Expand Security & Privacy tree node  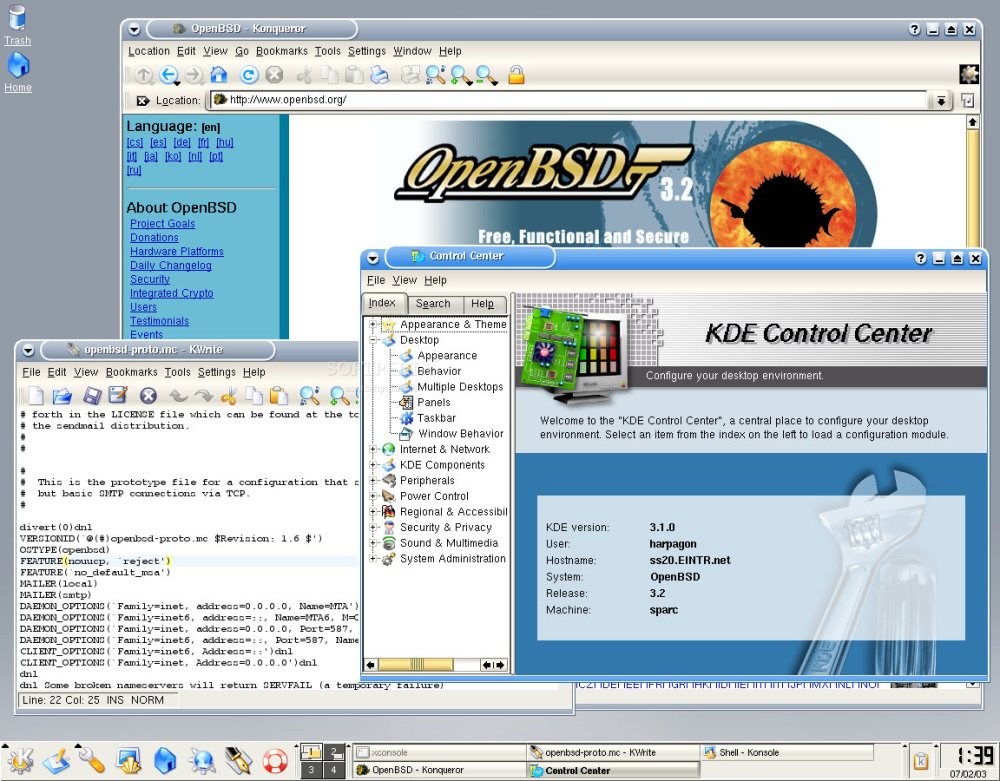[x=373, y=527]
